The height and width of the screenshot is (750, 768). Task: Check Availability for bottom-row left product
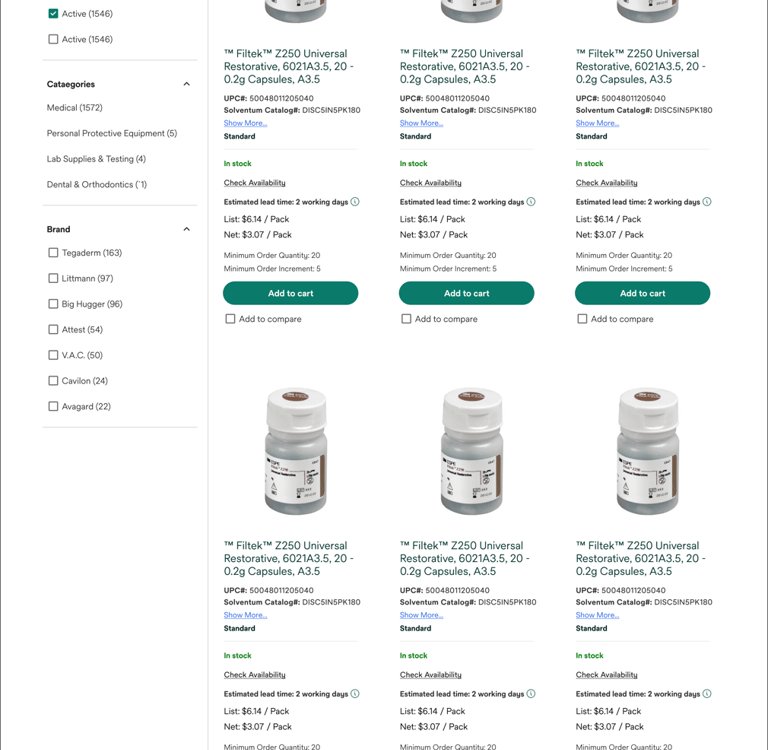(255, 675)
